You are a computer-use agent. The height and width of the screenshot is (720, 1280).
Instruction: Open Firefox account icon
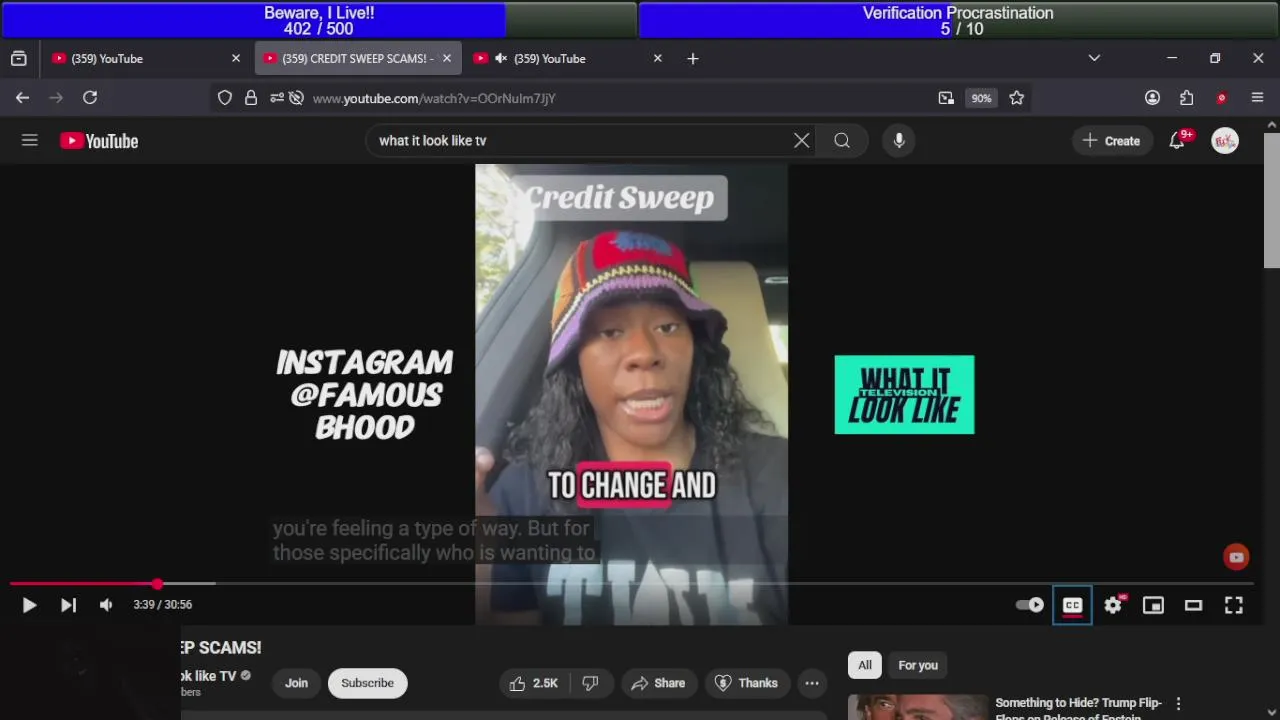(x=1152, y=98)
